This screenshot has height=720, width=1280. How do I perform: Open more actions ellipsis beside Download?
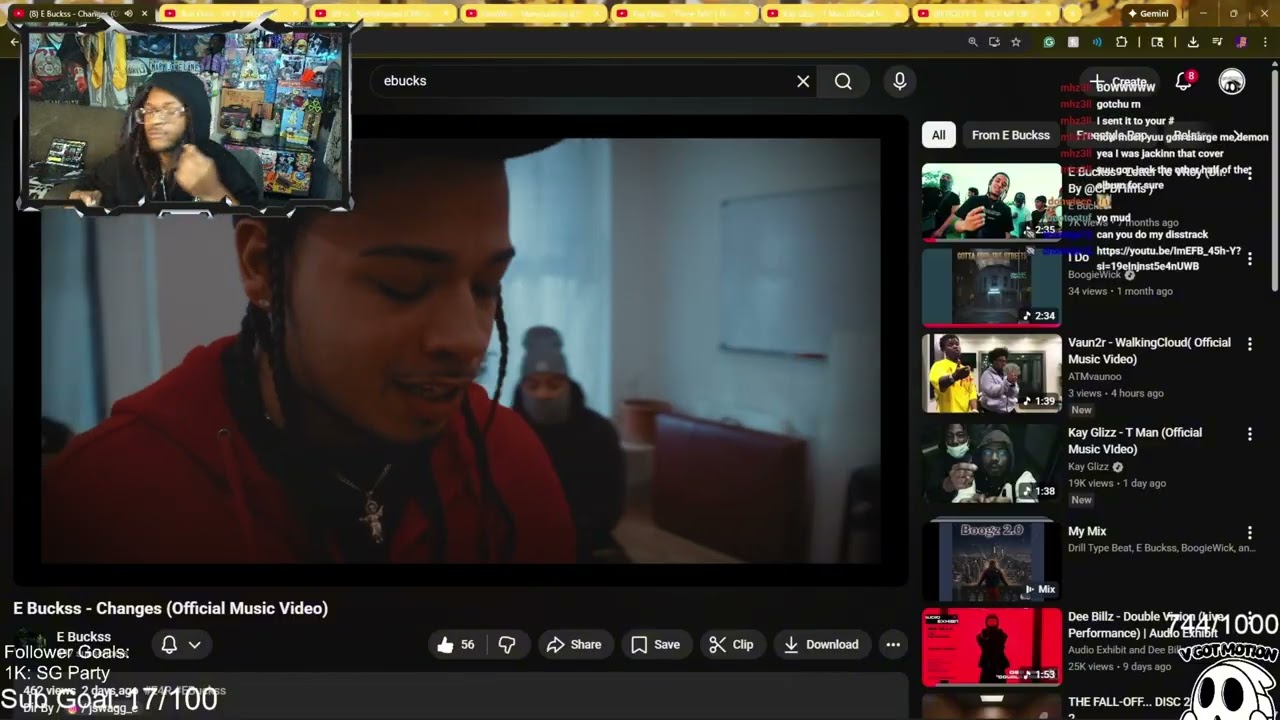893,645
